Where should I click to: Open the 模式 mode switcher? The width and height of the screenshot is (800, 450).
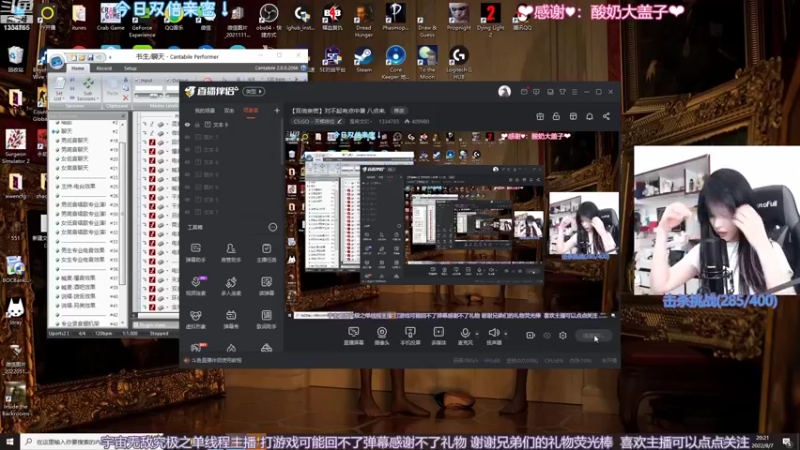(x=254, y=91)
